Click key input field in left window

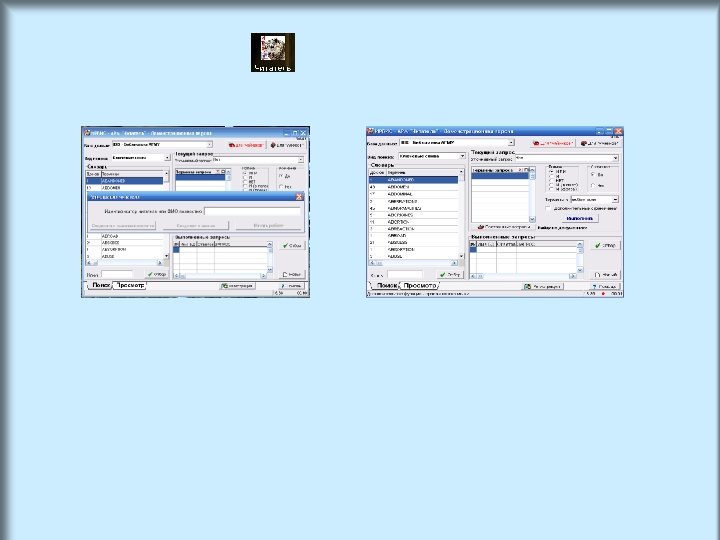117,275
